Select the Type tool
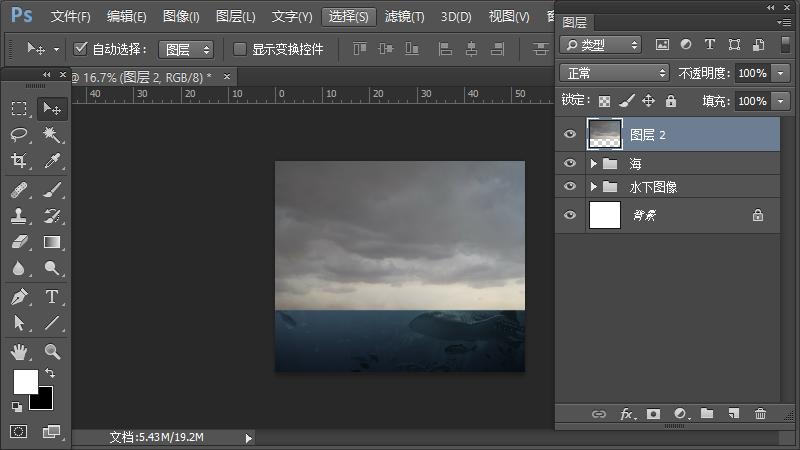The width and height of the screenshot is (800, 450). [52, 296]
